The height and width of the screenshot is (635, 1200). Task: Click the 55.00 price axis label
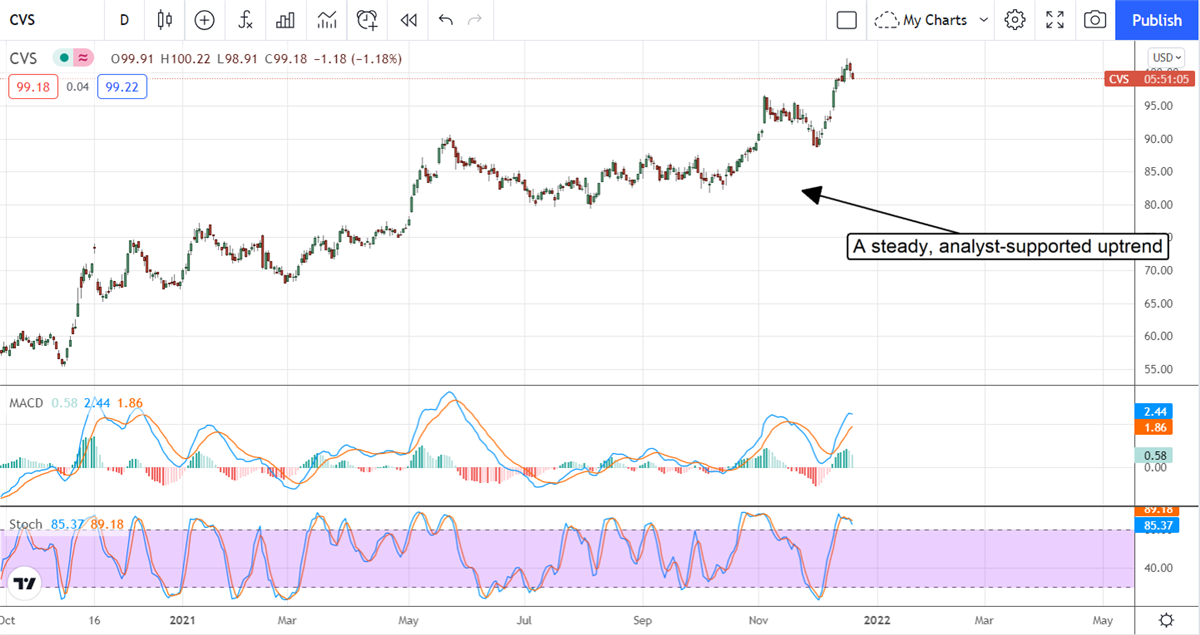pos(1158,369)
